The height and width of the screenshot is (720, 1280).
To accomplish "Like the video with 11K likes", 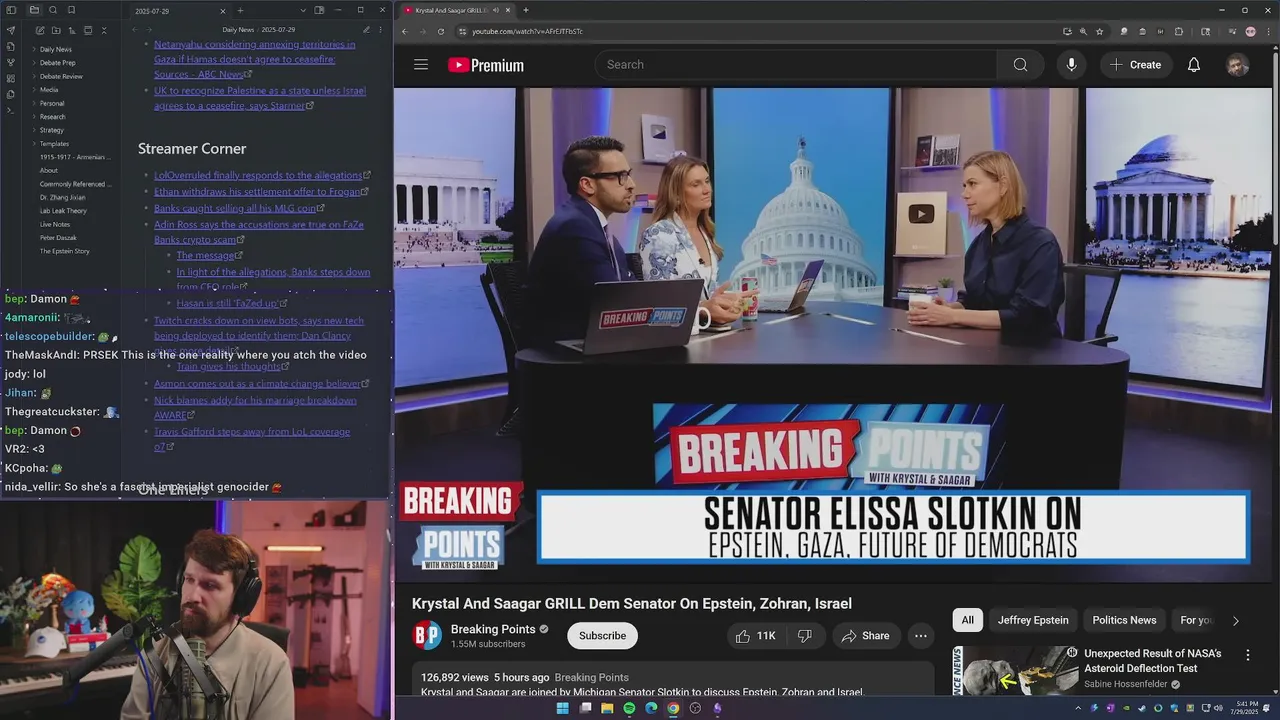I will pyautogui.click(x=755, y=636).
